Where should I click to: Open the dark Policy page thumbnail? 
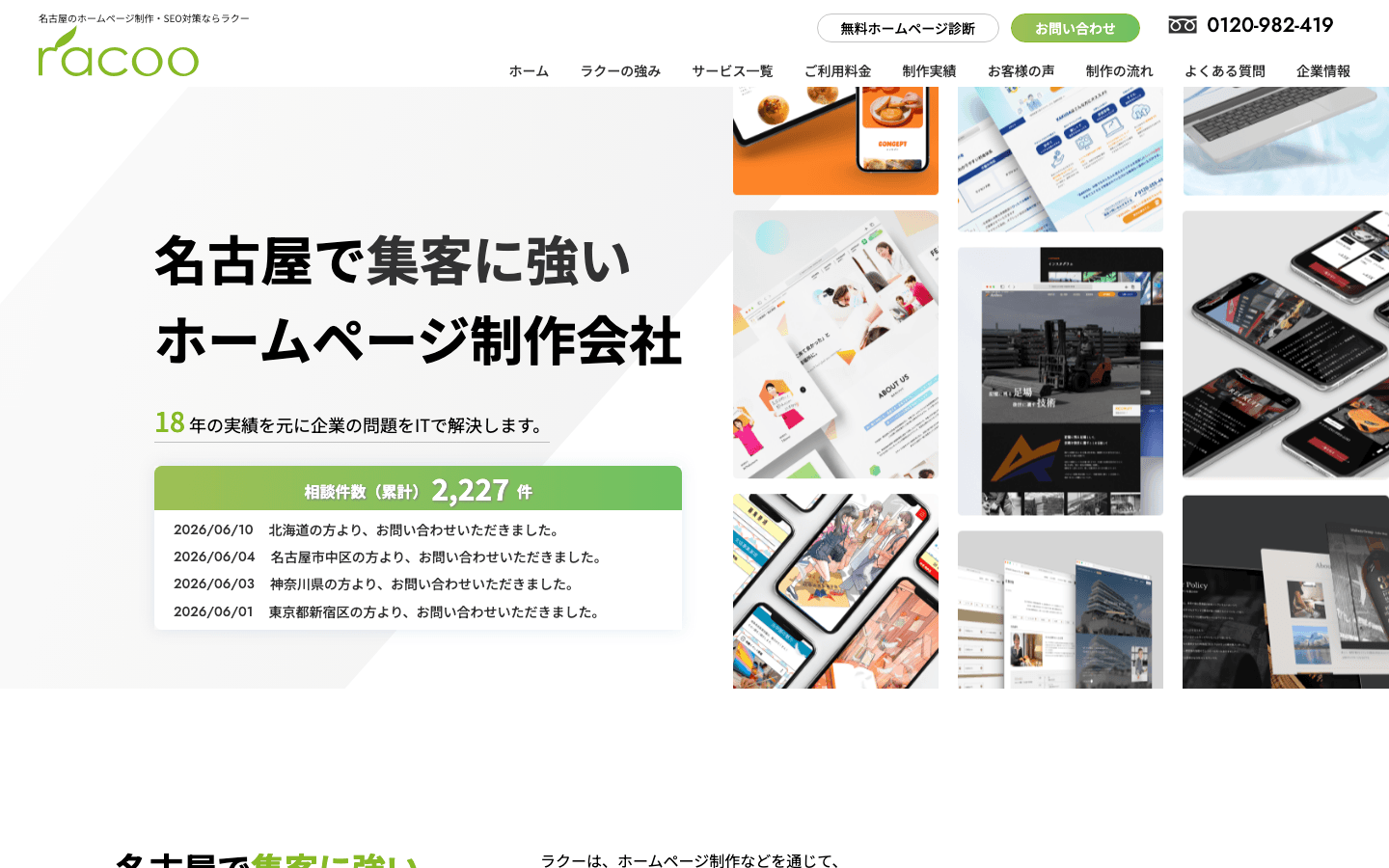[x=1286, y=591]
